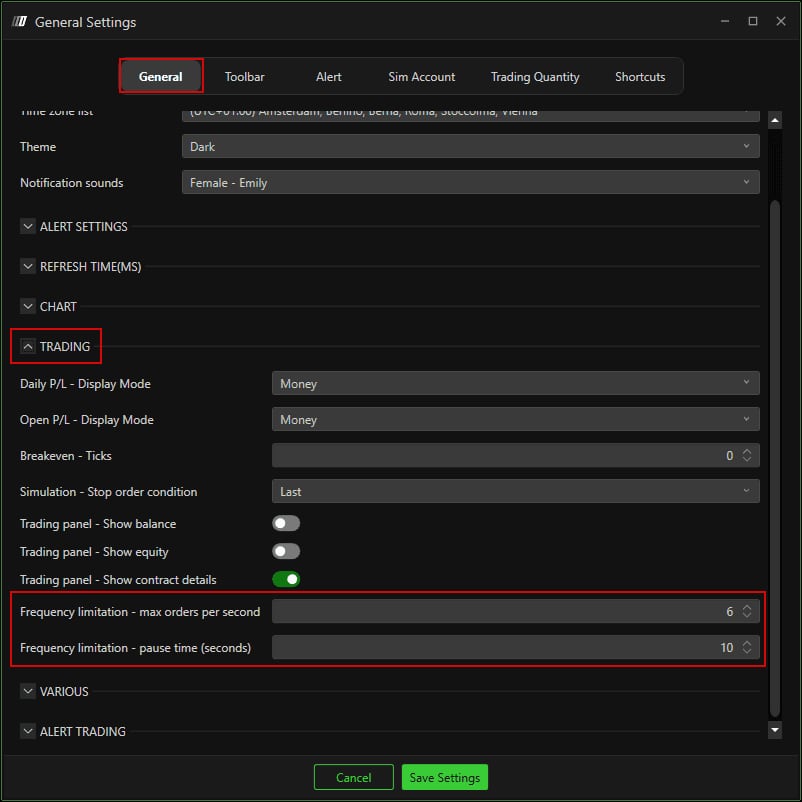Open Daily P/L - Display Mode dropdown

coord(516,384)
